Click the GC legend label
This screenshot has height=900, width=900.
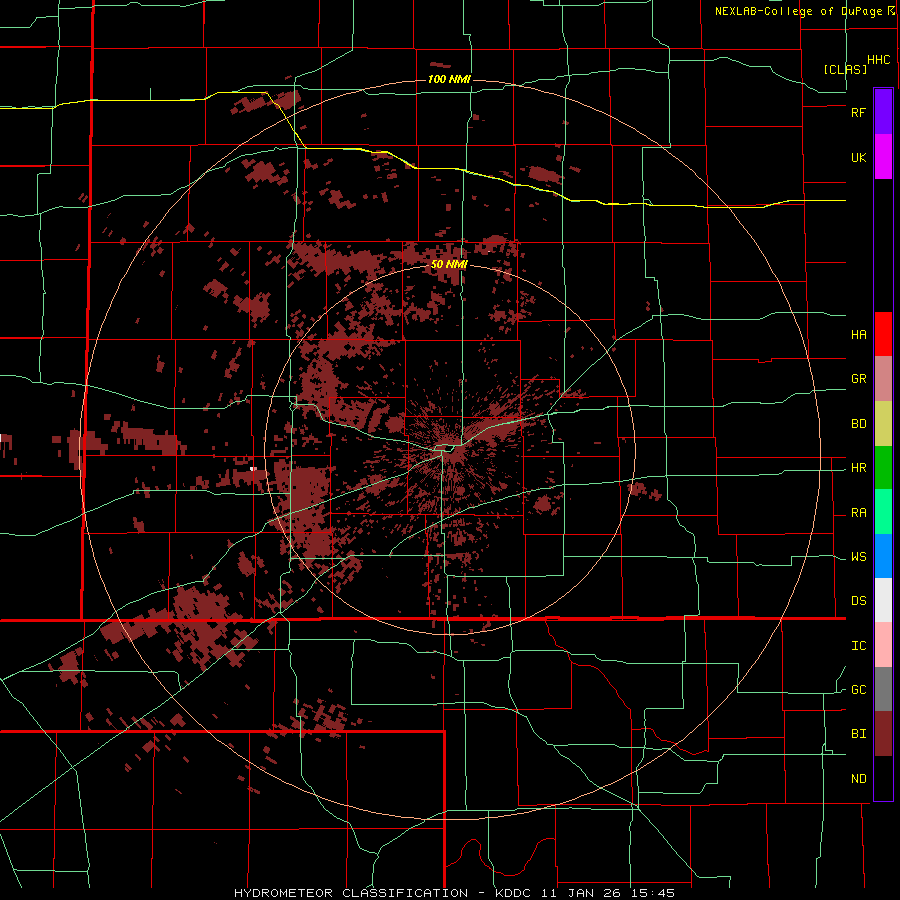point(858,690)
